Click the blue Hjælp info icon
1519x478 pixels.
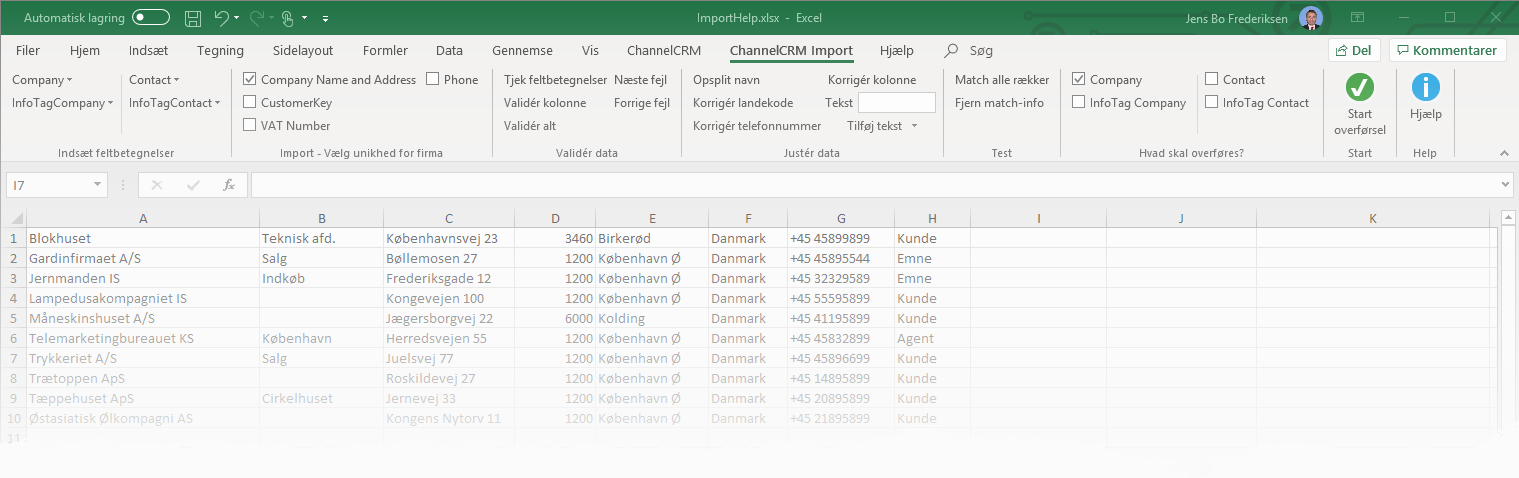[x=1425, y=87]
